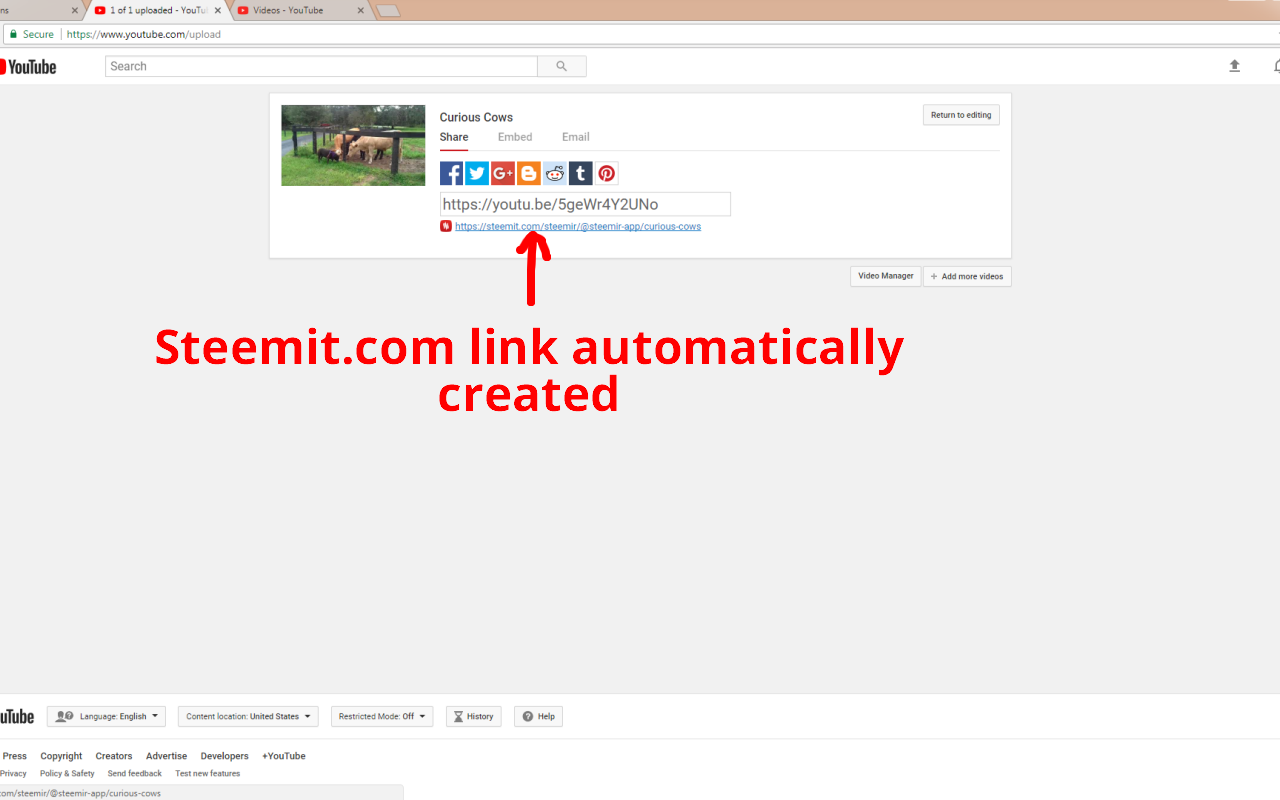
Task: Open the Restricted Mode dropdown
Action: coord(382,716)
